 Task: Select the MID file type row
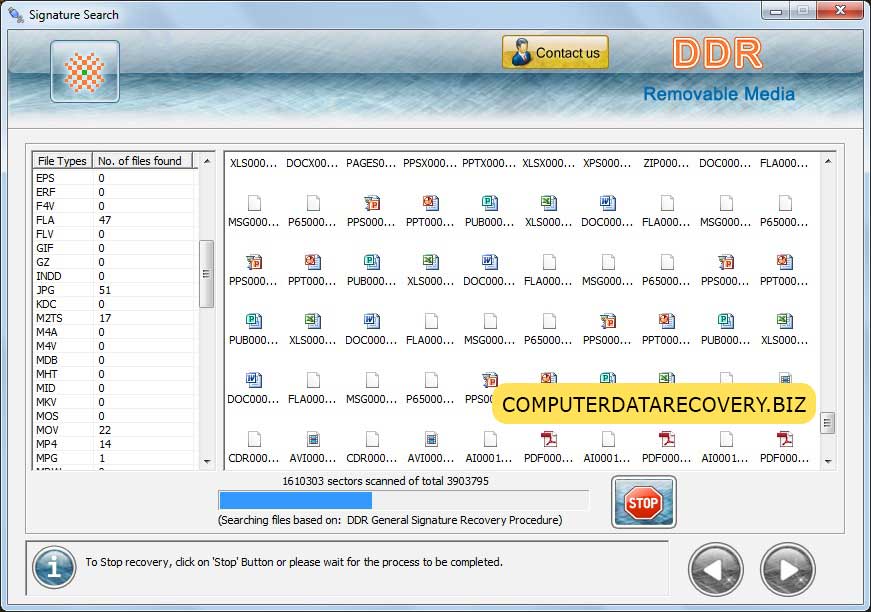pyautogui.click(x=114, y=388)
